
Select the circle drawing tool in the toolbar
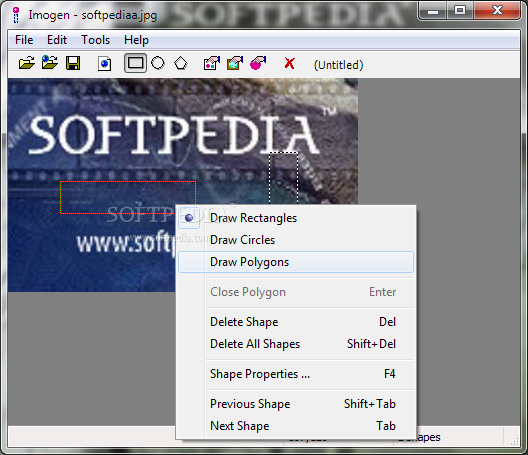(158, 63)
